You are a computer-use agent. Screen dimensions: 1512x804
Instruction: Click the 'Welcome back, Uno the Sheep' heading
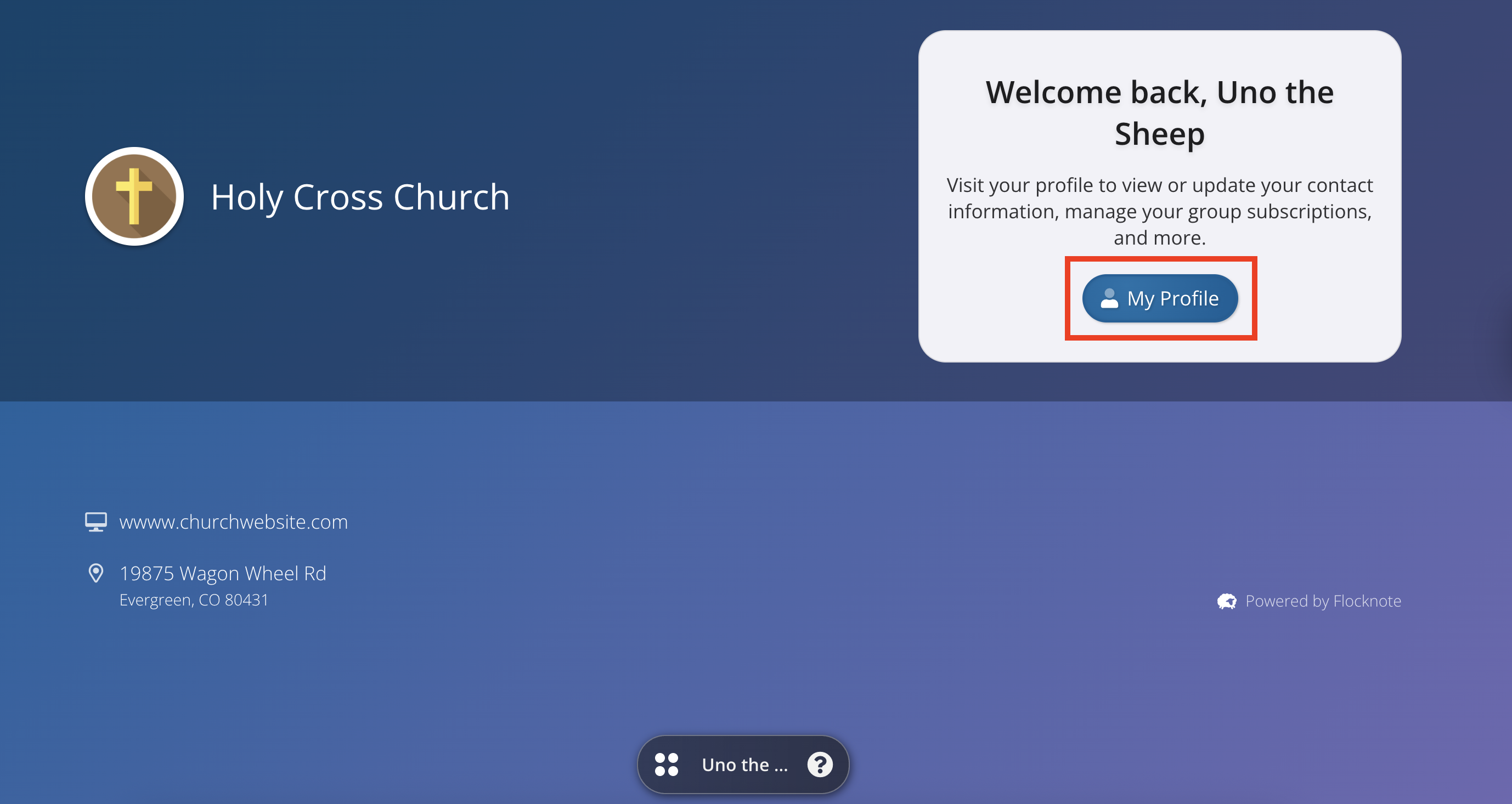[1159, 112]
